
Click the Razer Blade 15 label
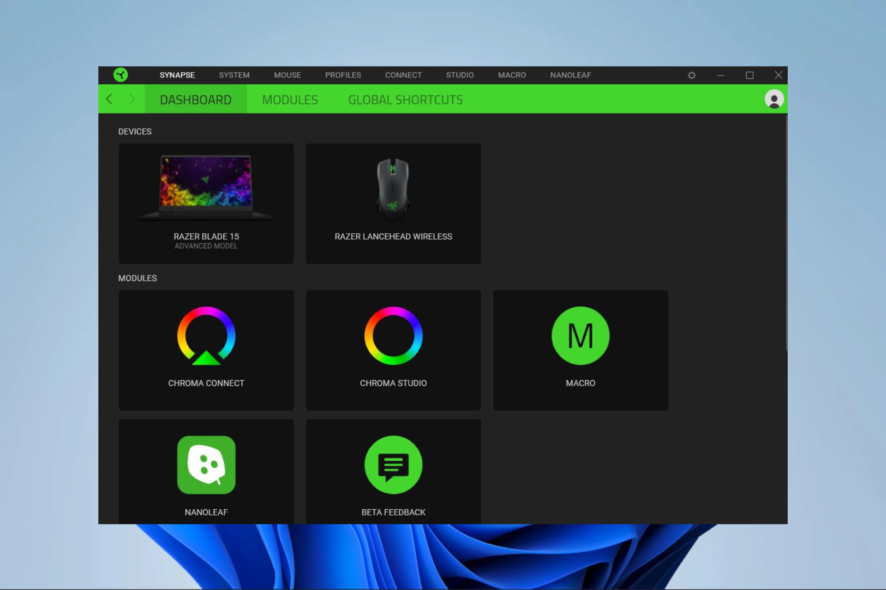coord(206,236)
